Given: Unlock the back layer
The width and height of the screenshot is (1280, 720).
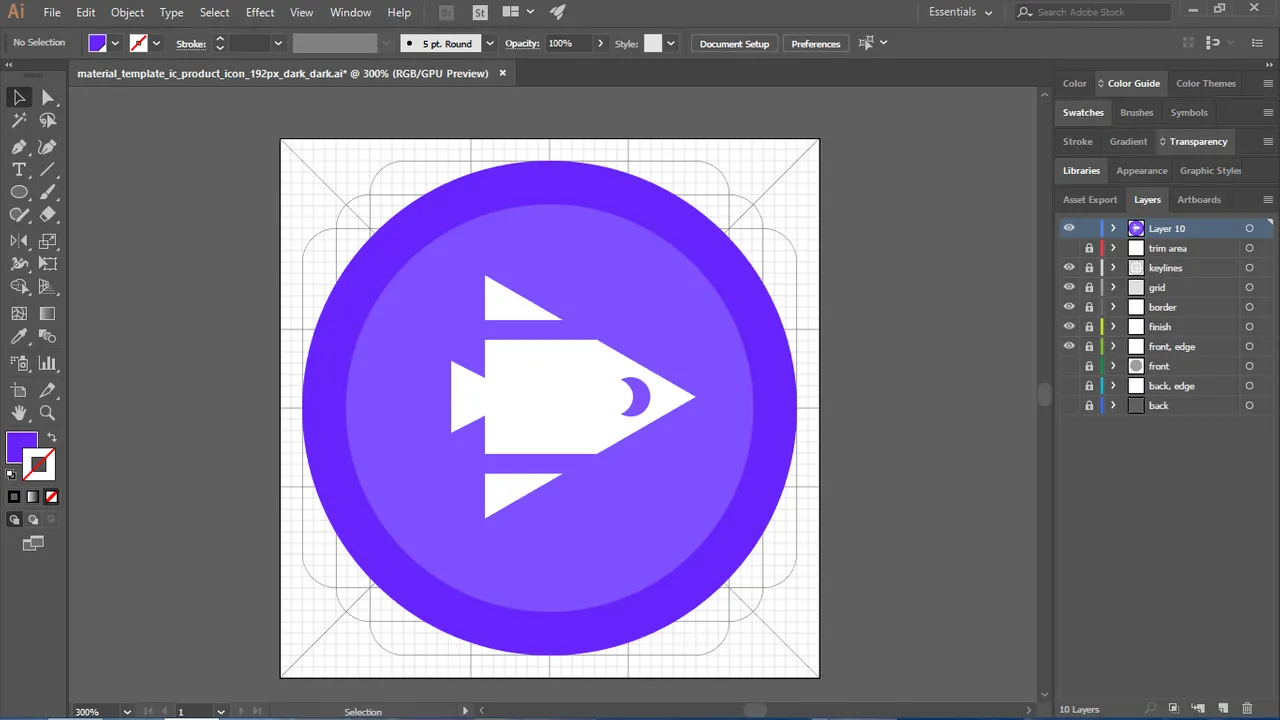Looking at the screenshot, I should [x=1089, y=405].
